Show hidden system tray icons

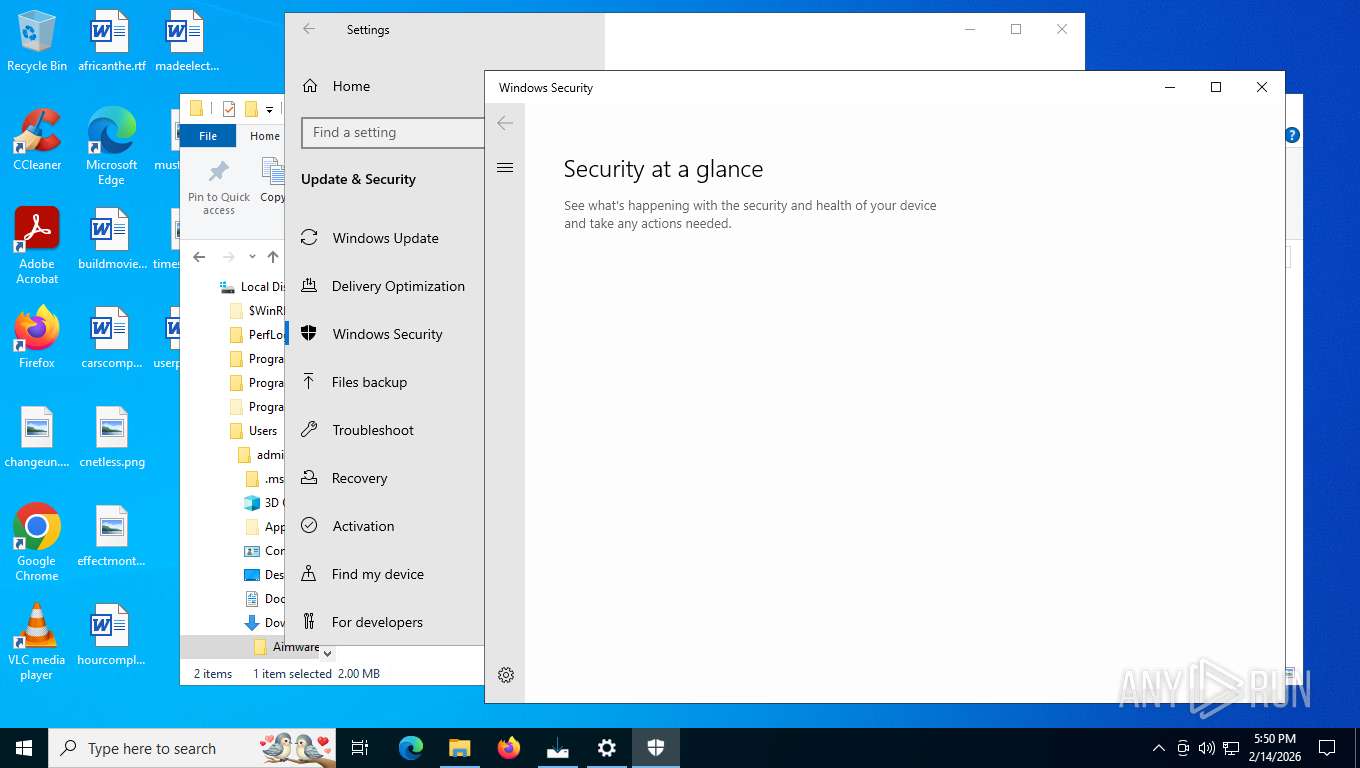[1159, 748]
